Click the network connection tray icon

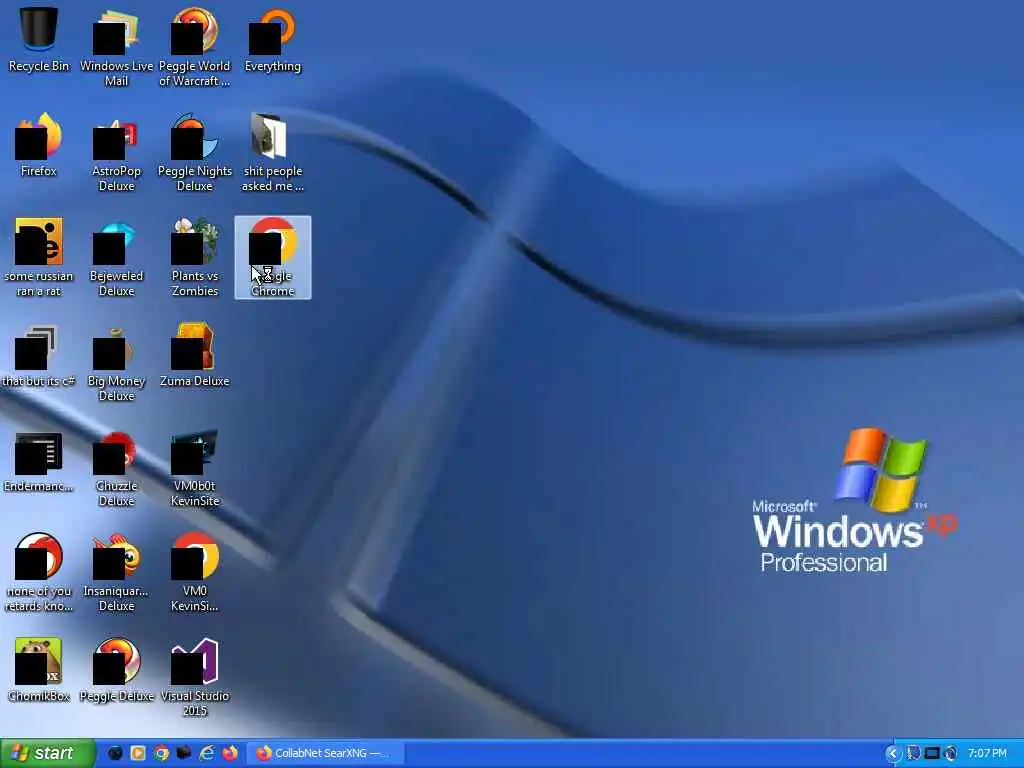[913, 753]
